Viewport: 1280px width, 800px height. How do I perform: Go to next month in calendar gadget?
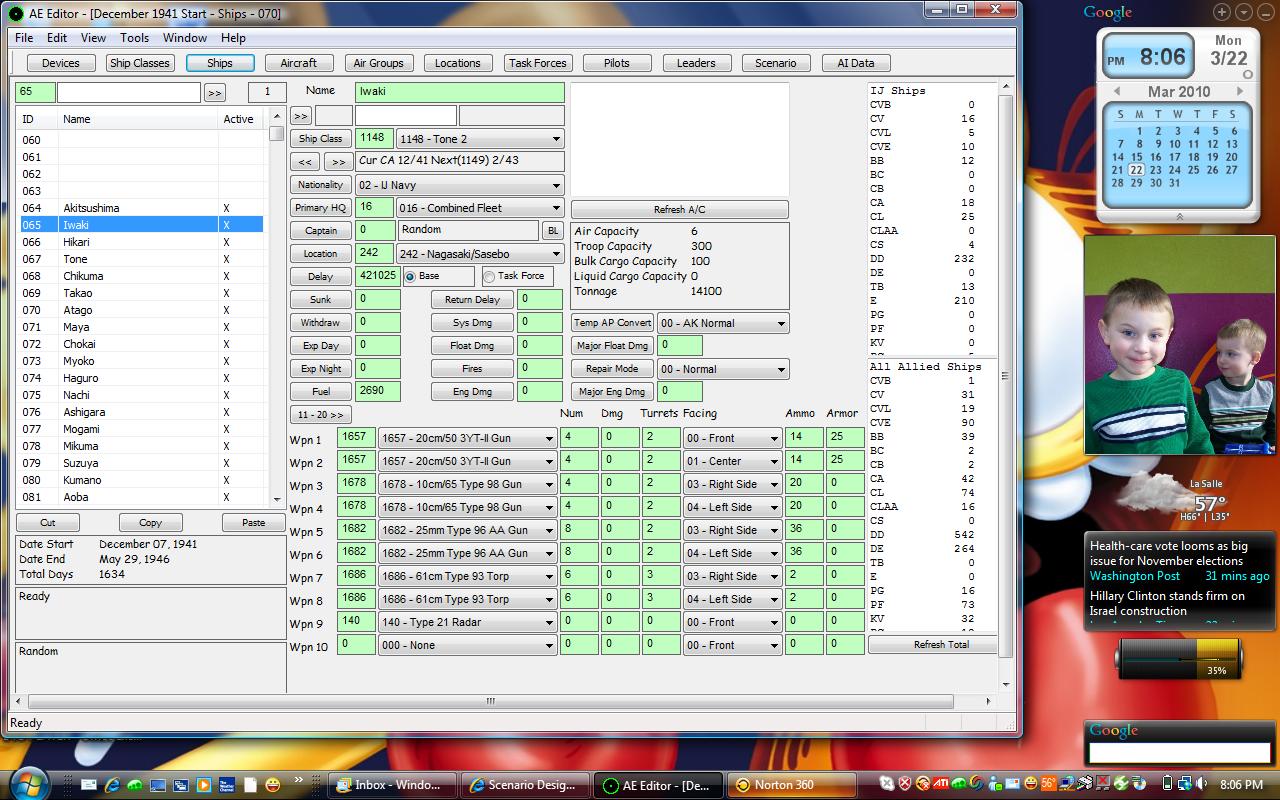tap(1240, 91)
